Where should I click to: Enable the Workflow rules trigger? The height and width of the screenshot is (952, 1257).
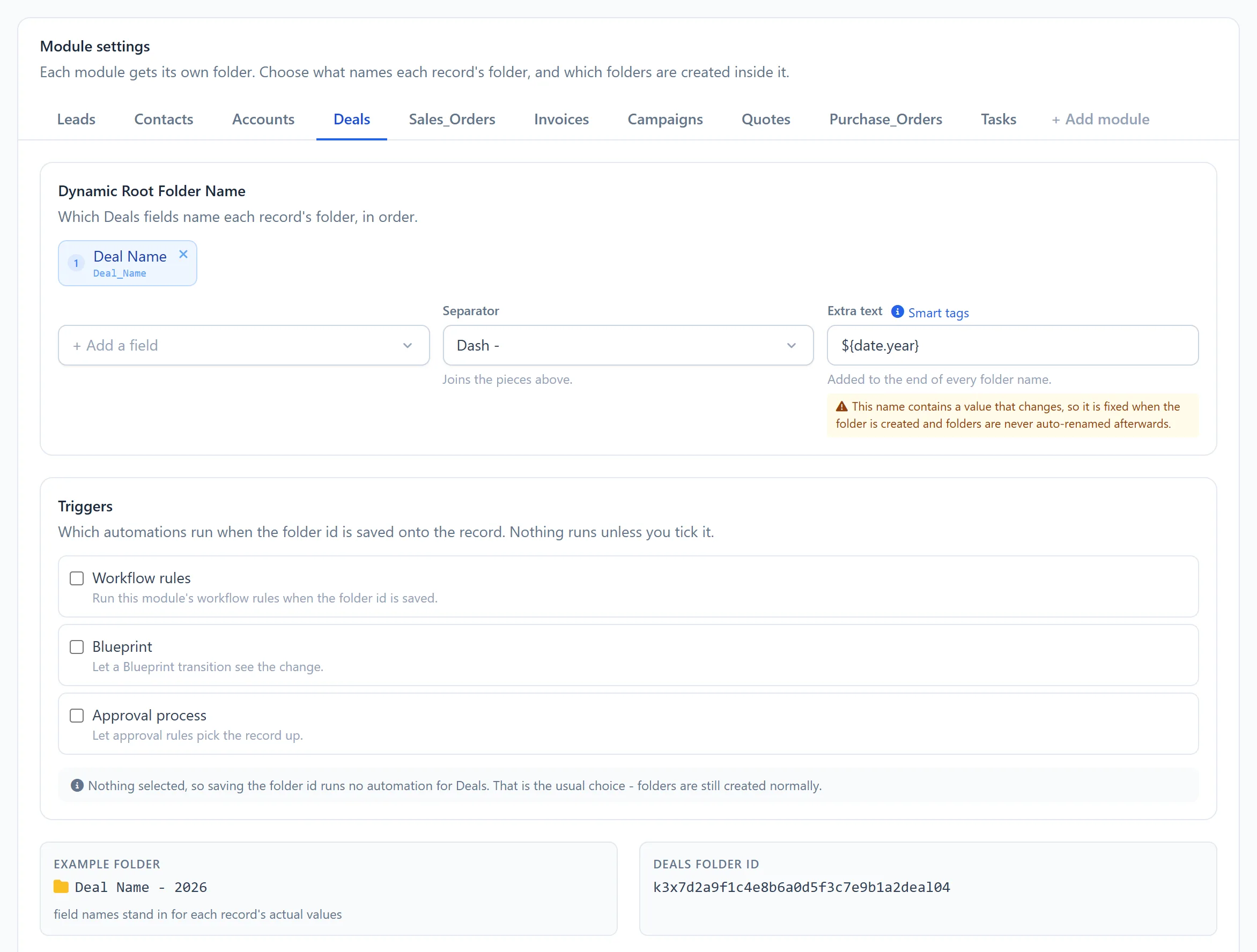coord(77,578)
